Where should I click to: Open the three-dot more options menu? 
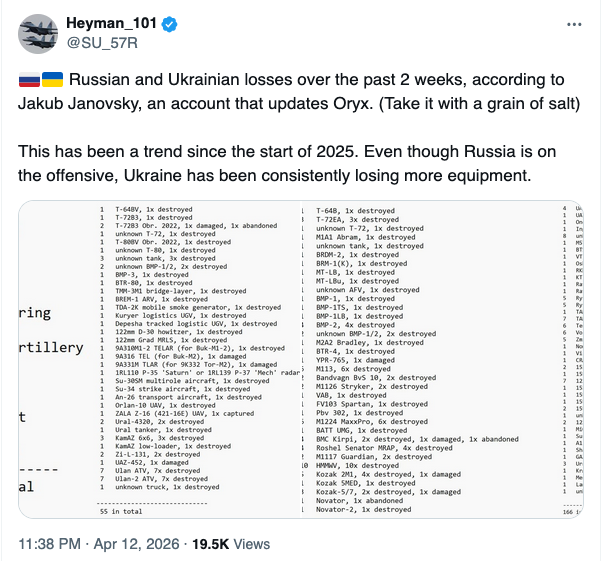573,23
